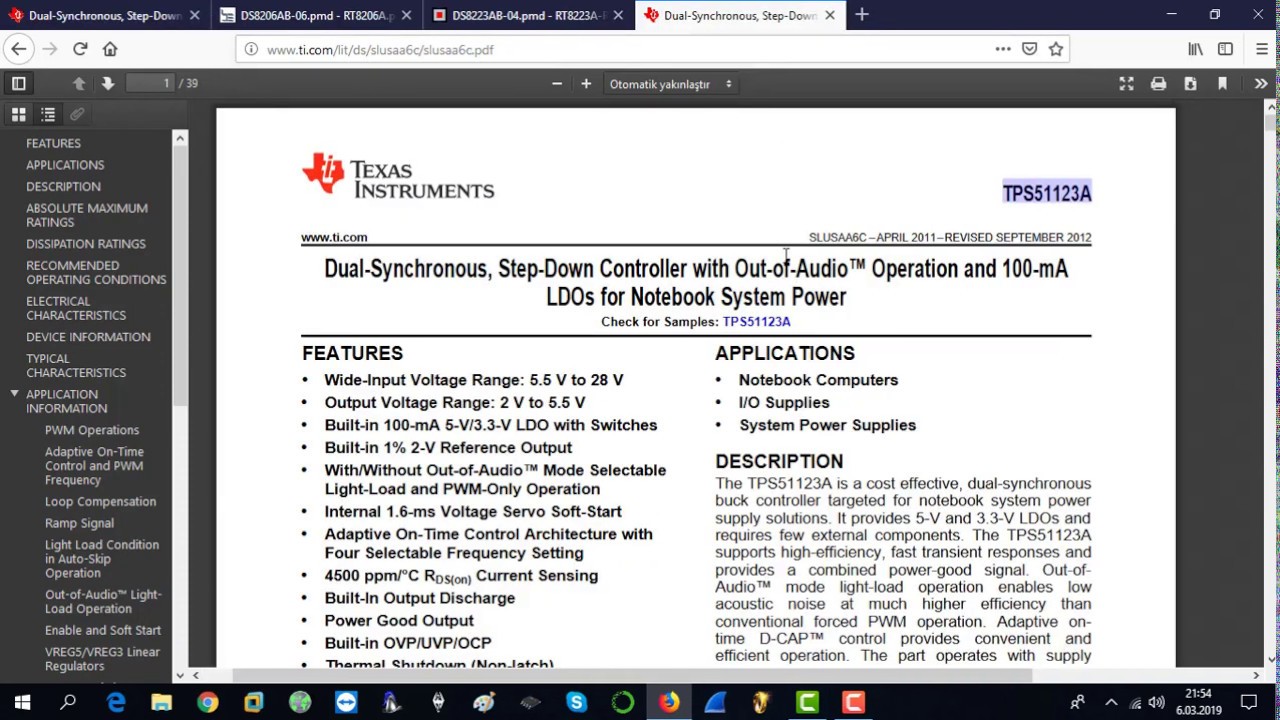The width and height of the screenshot is (1280, 720).
Task: Open the Firefox library icon
Action: [x=1196, y=49]
